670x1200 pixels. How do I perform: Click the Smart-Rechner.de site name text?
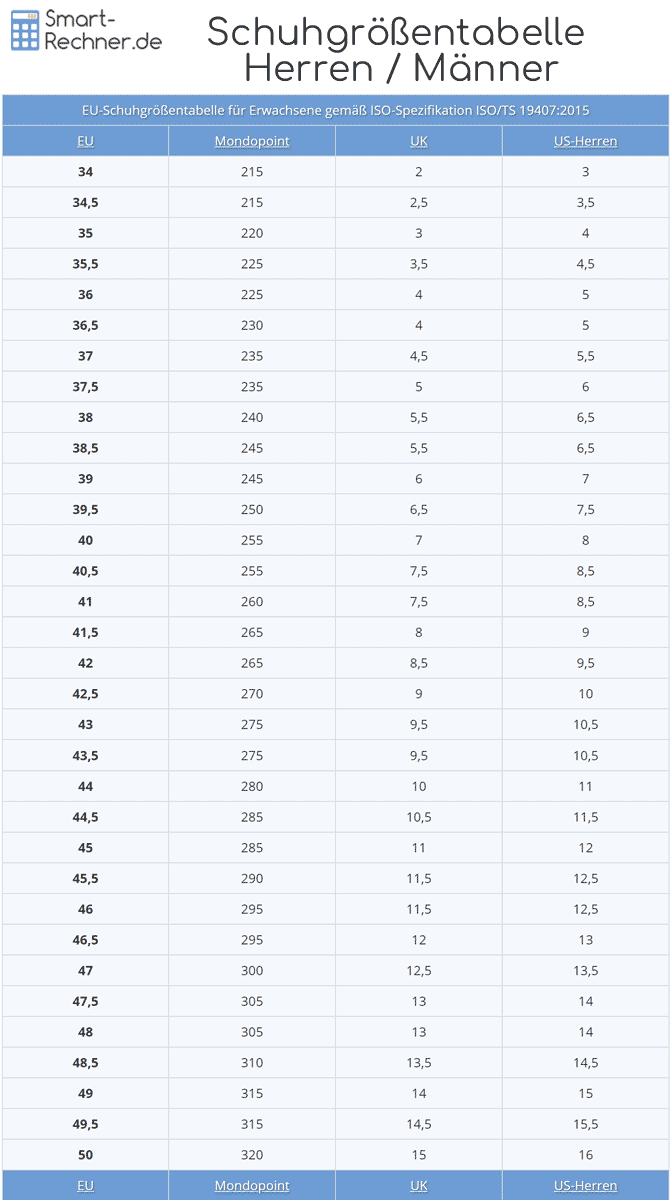pyautogui.click(x=103, y=31)
